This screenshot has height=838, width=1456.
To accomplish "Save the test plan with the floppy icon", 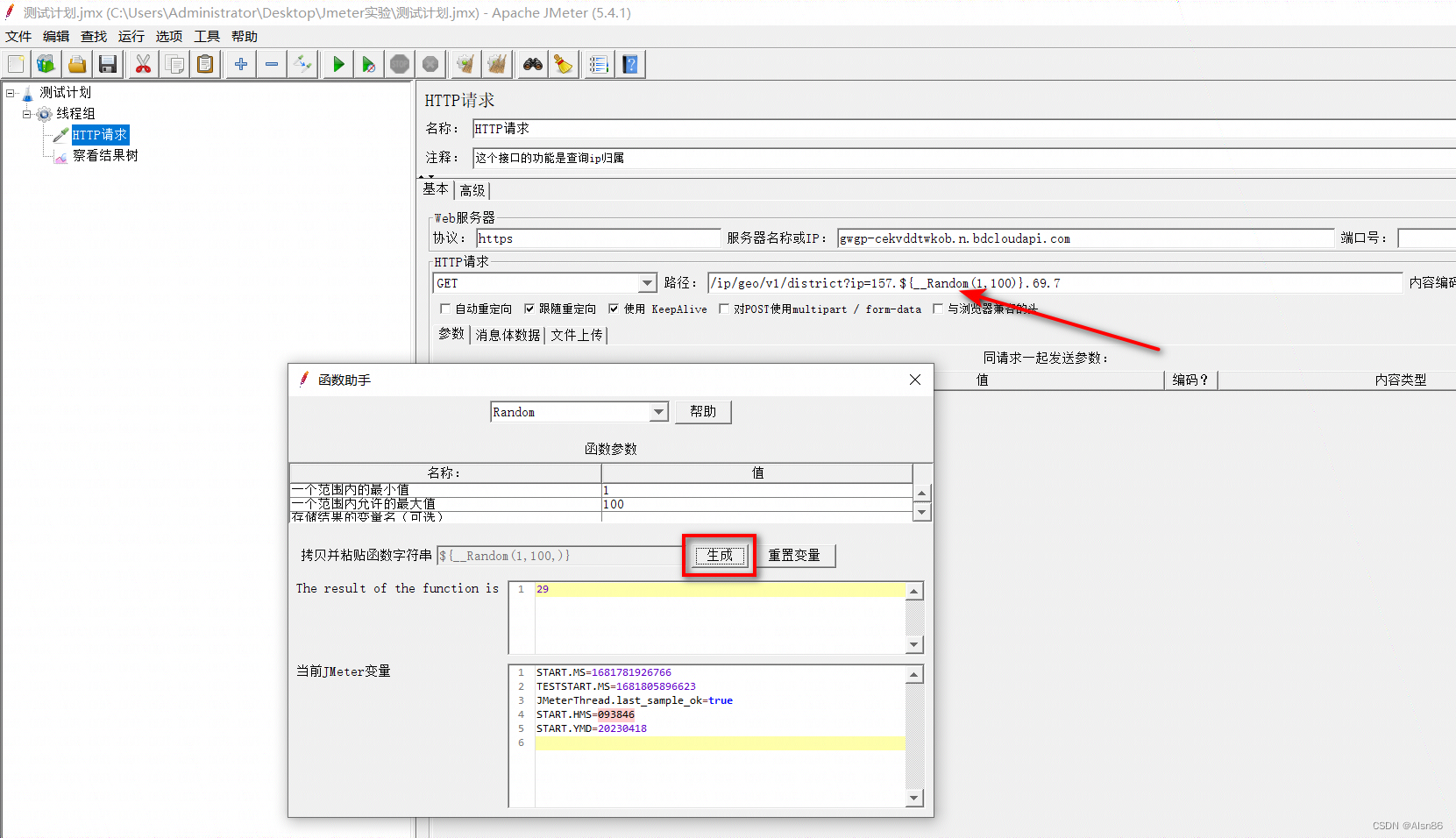I will tap(108, 64).
